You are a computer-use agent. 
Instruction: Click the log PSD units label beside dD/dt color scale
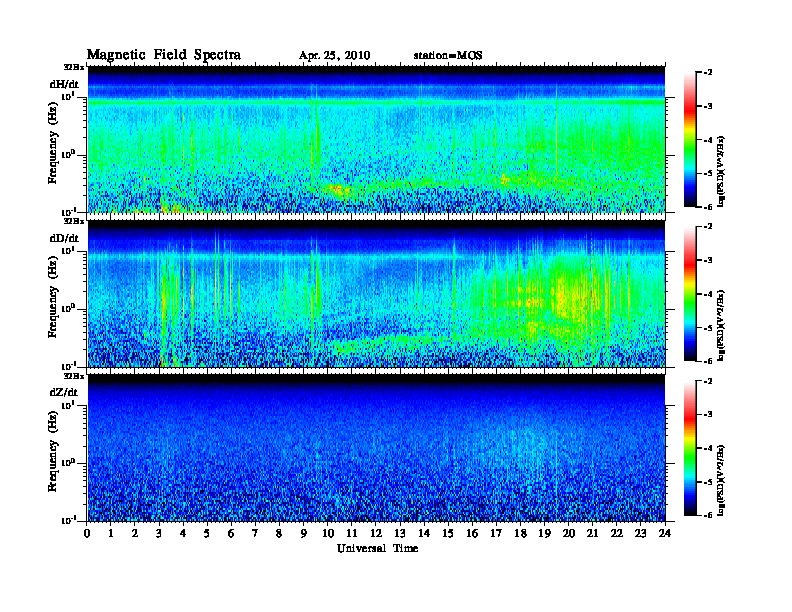721,325
